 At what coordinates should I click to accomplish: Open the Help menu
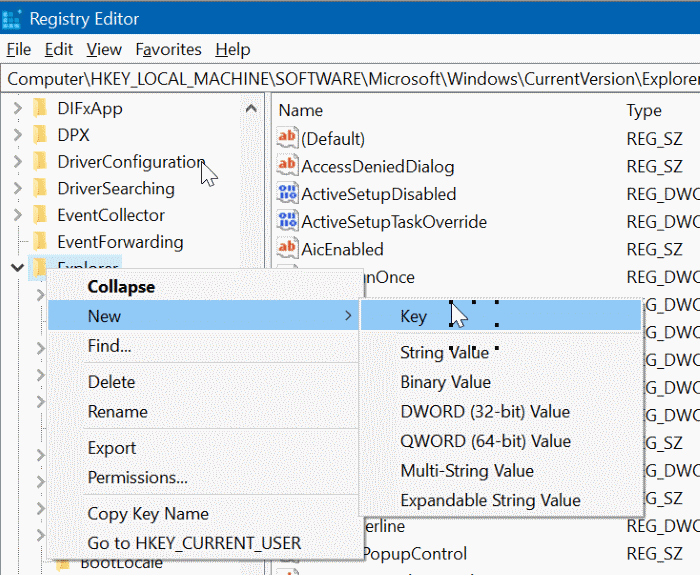233,50
